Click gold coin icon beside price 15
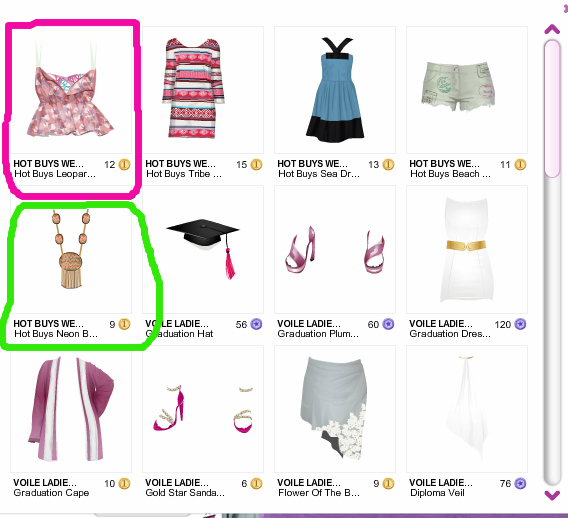568x518 pixels. tap(256, 164)
